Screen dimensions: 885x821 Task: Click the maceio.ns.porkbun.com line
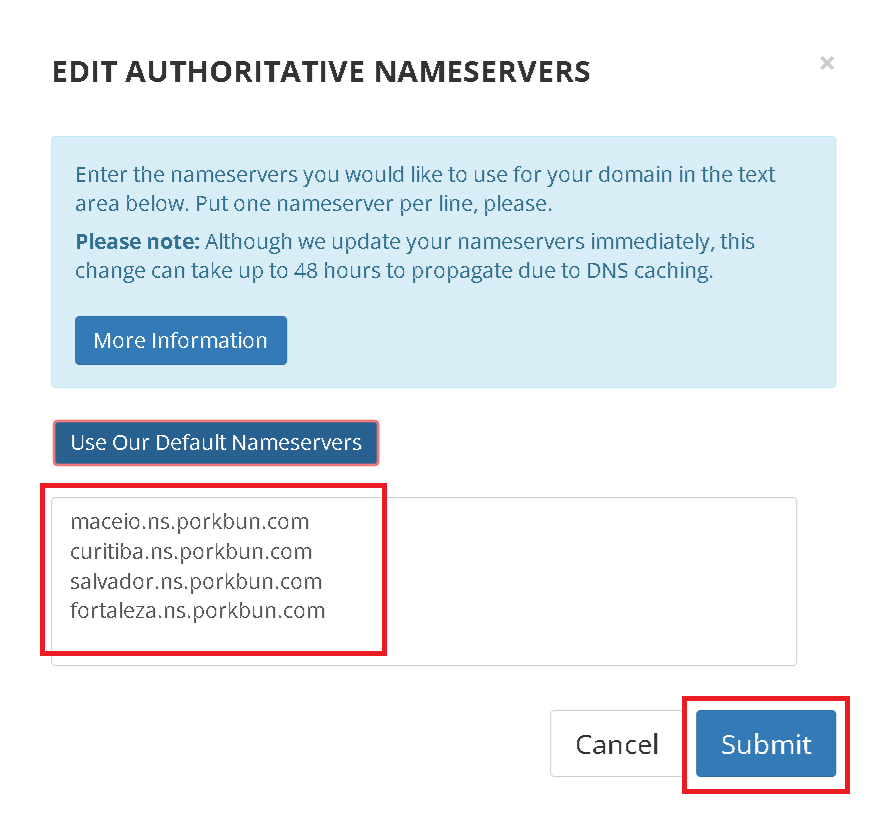coord(190,522)
